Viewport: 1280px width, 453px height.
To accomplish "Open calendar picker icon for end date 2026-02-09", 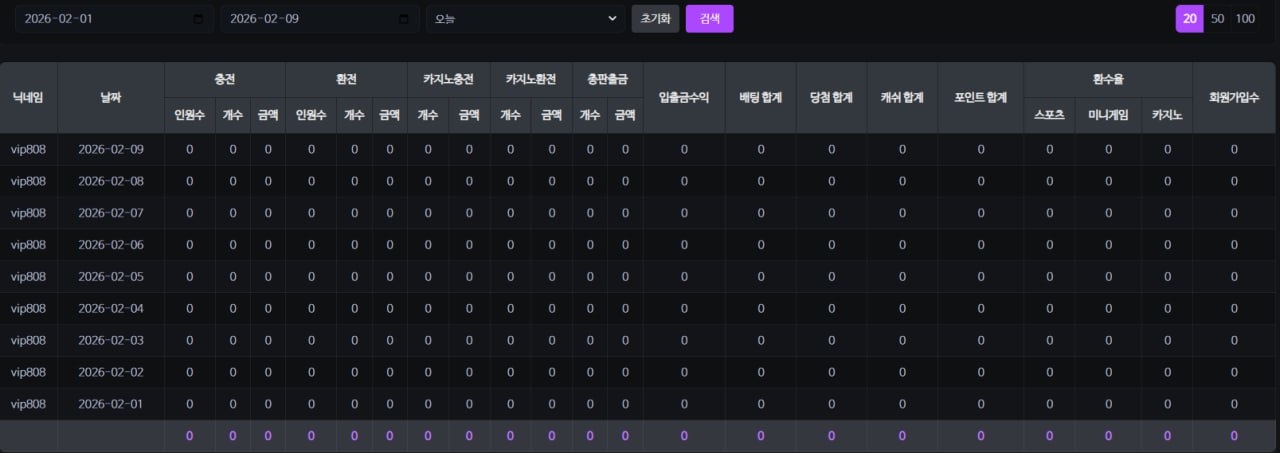I will coord(404,19).
